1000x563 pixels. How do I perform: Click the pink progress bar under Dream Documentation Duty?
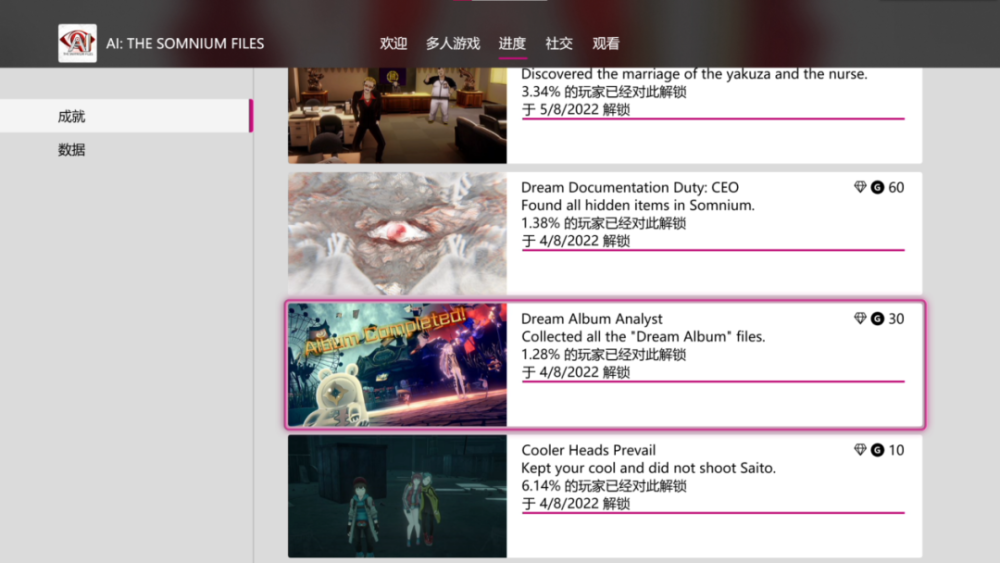tap(712, 250)
